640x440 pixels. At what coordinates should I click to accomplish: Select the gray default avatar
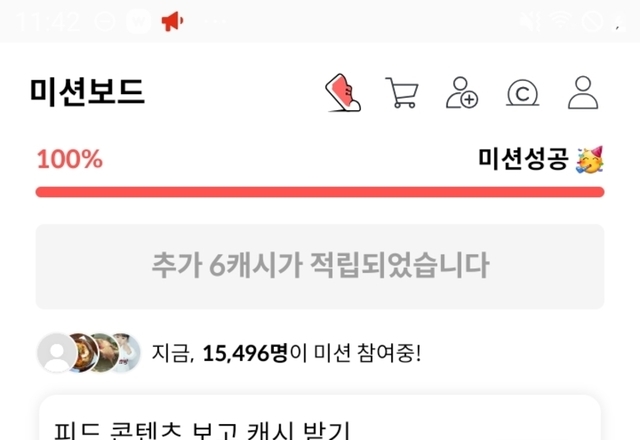[x=57, y=353]
